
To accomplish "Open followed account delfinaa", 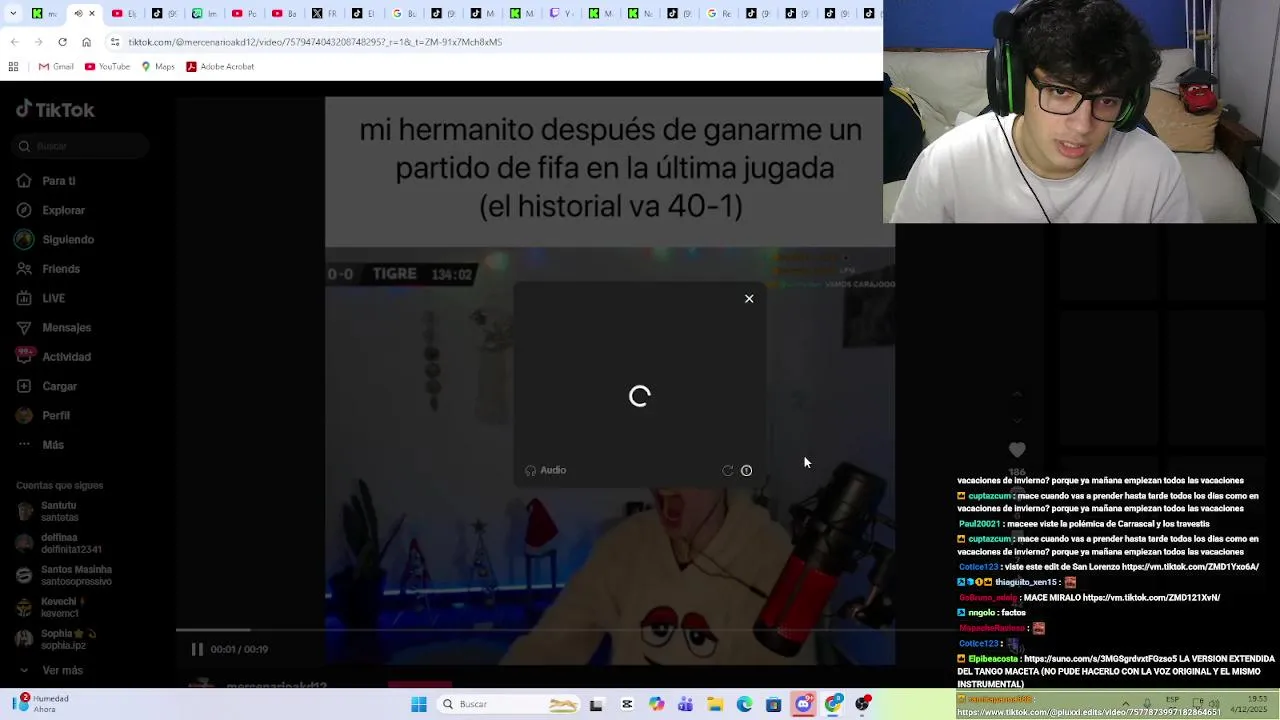I will (x=58, y=542).
